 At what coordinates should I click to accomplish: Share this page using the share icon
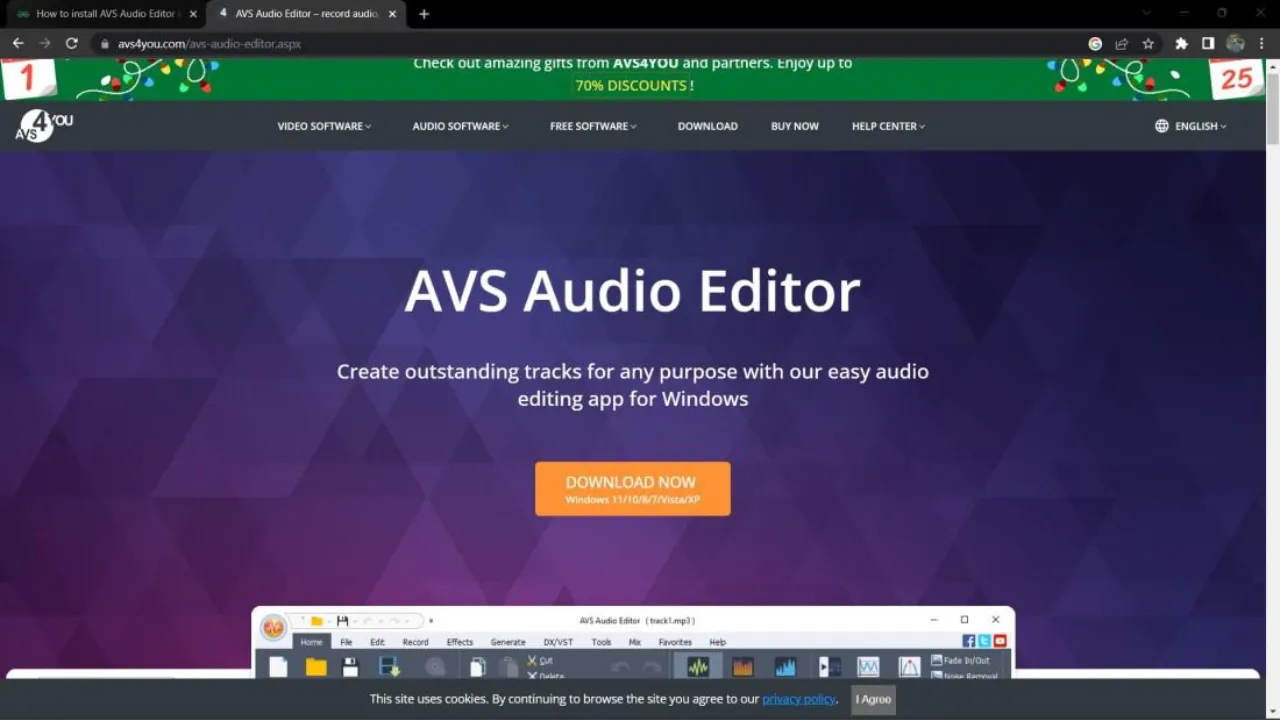[1122, 44]
